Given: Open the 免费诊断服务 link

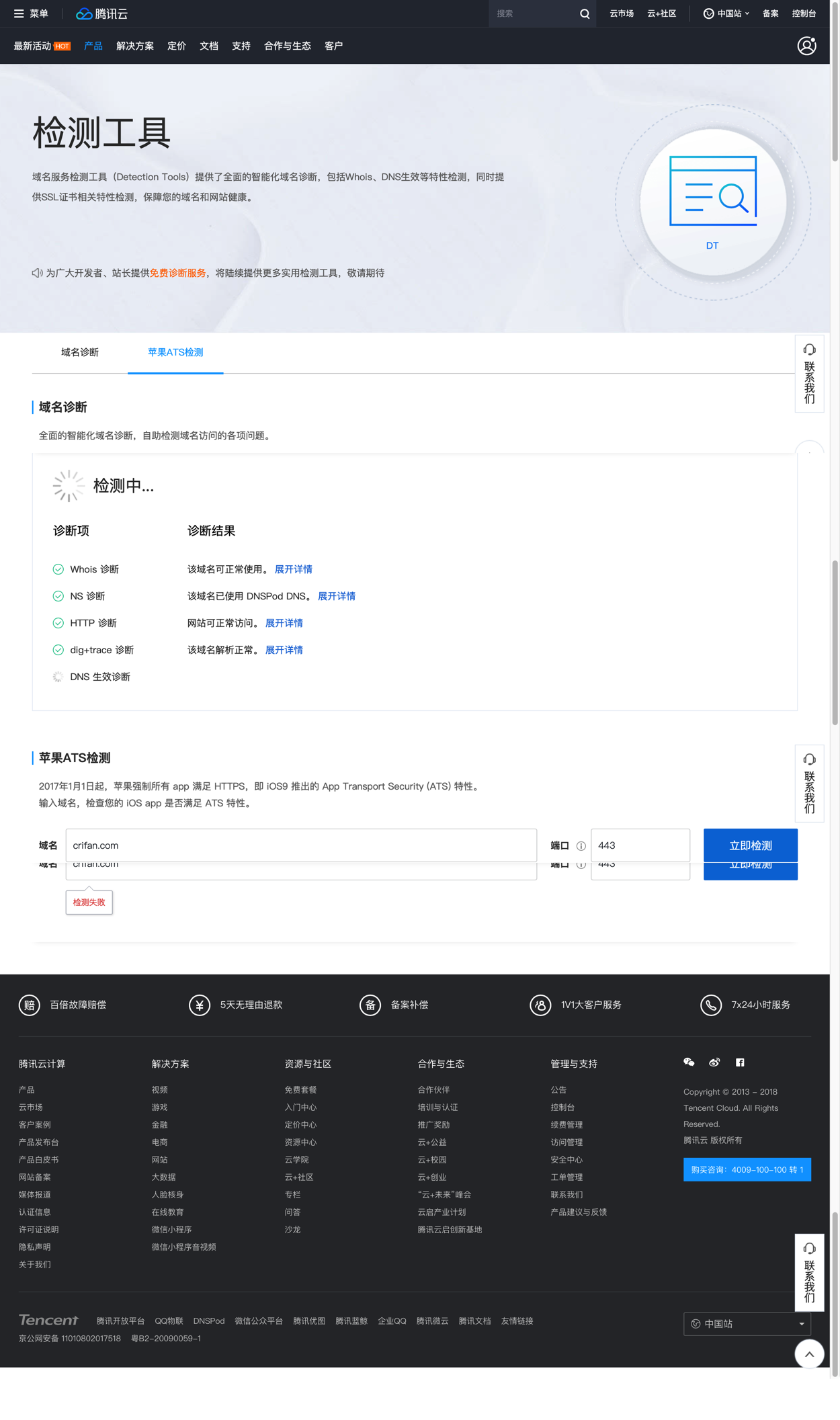Looking at the screenshot, I should (x=178, y=273).
